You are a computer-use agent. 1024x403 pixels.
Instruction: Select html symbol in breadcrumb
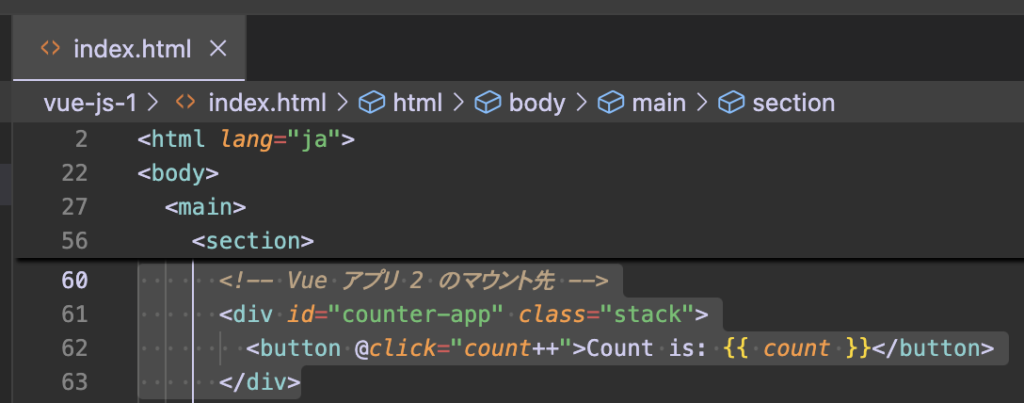417,103
